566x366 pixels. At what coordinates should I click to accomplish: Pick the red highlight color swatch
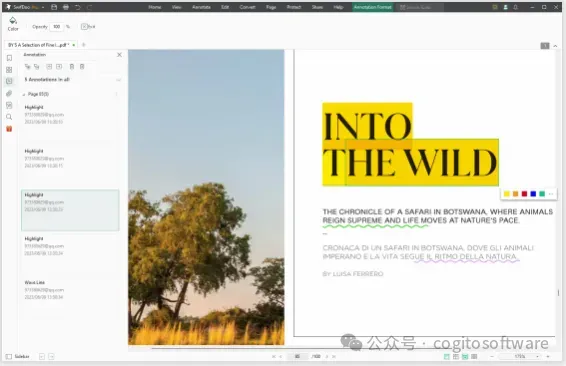(x=524, y=194)
